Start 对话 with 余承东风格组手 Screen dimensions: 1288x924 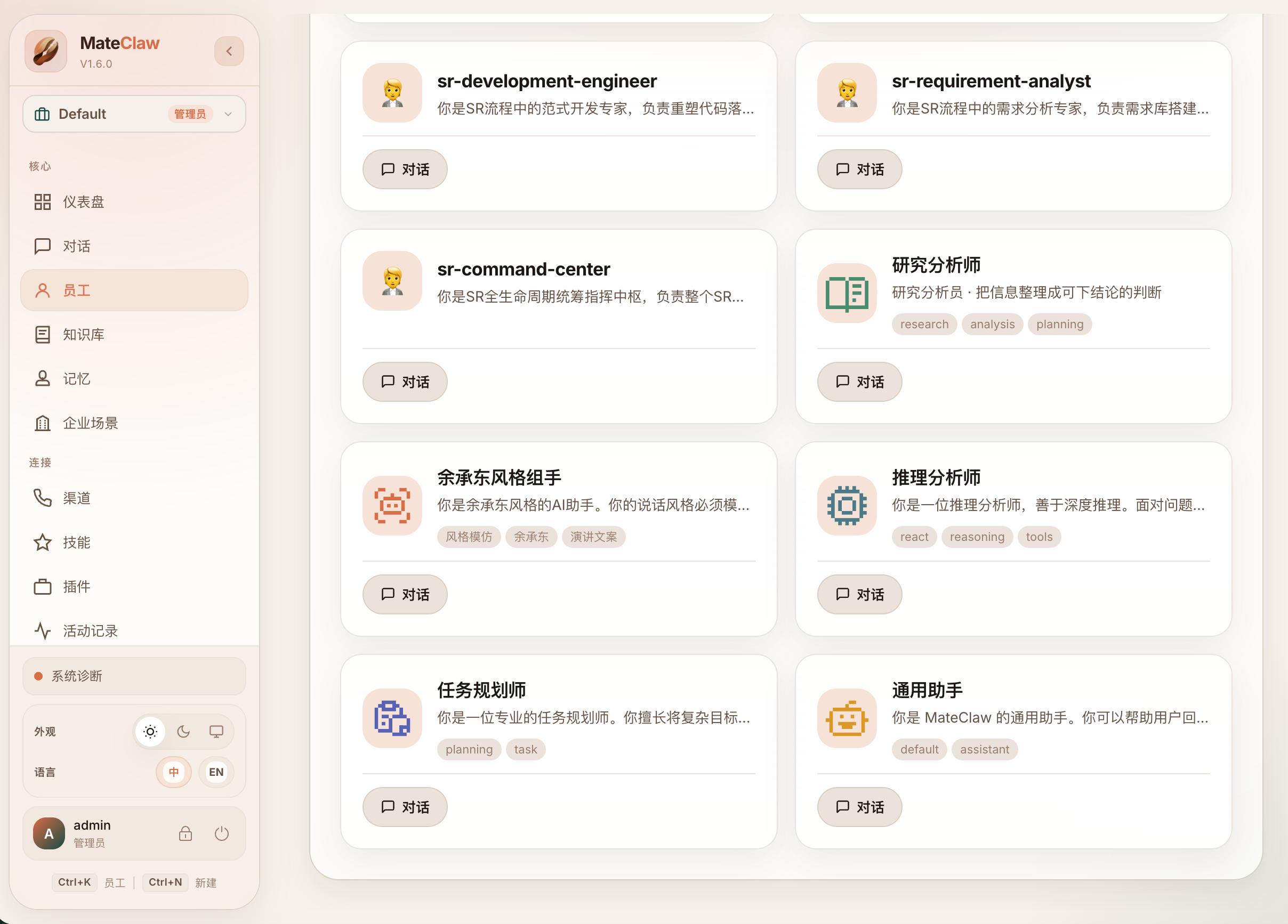point(405,594)
